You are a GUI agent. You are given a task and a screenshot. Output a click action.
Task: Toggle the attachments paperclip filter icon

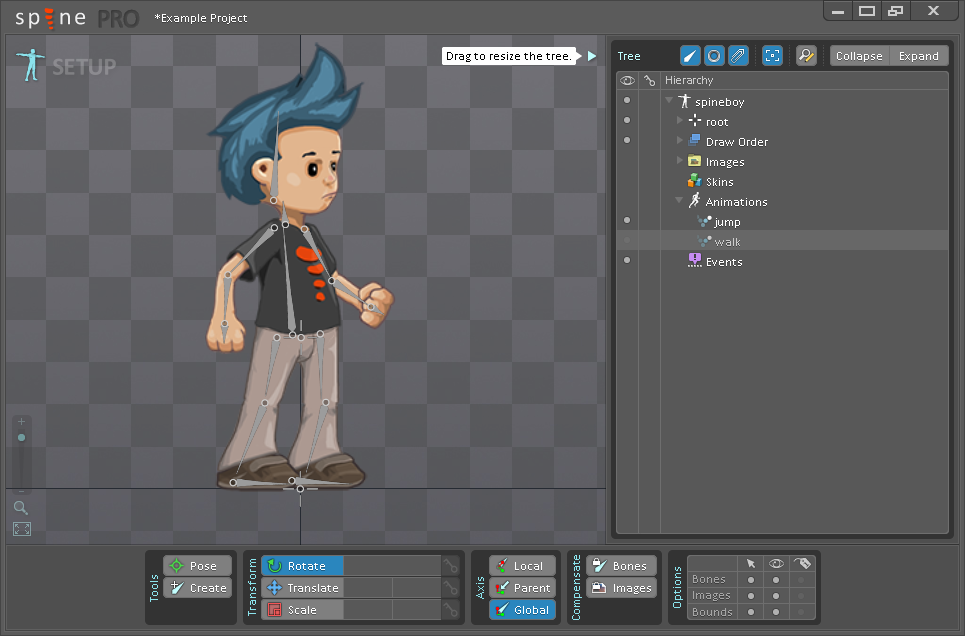(737, 56)
